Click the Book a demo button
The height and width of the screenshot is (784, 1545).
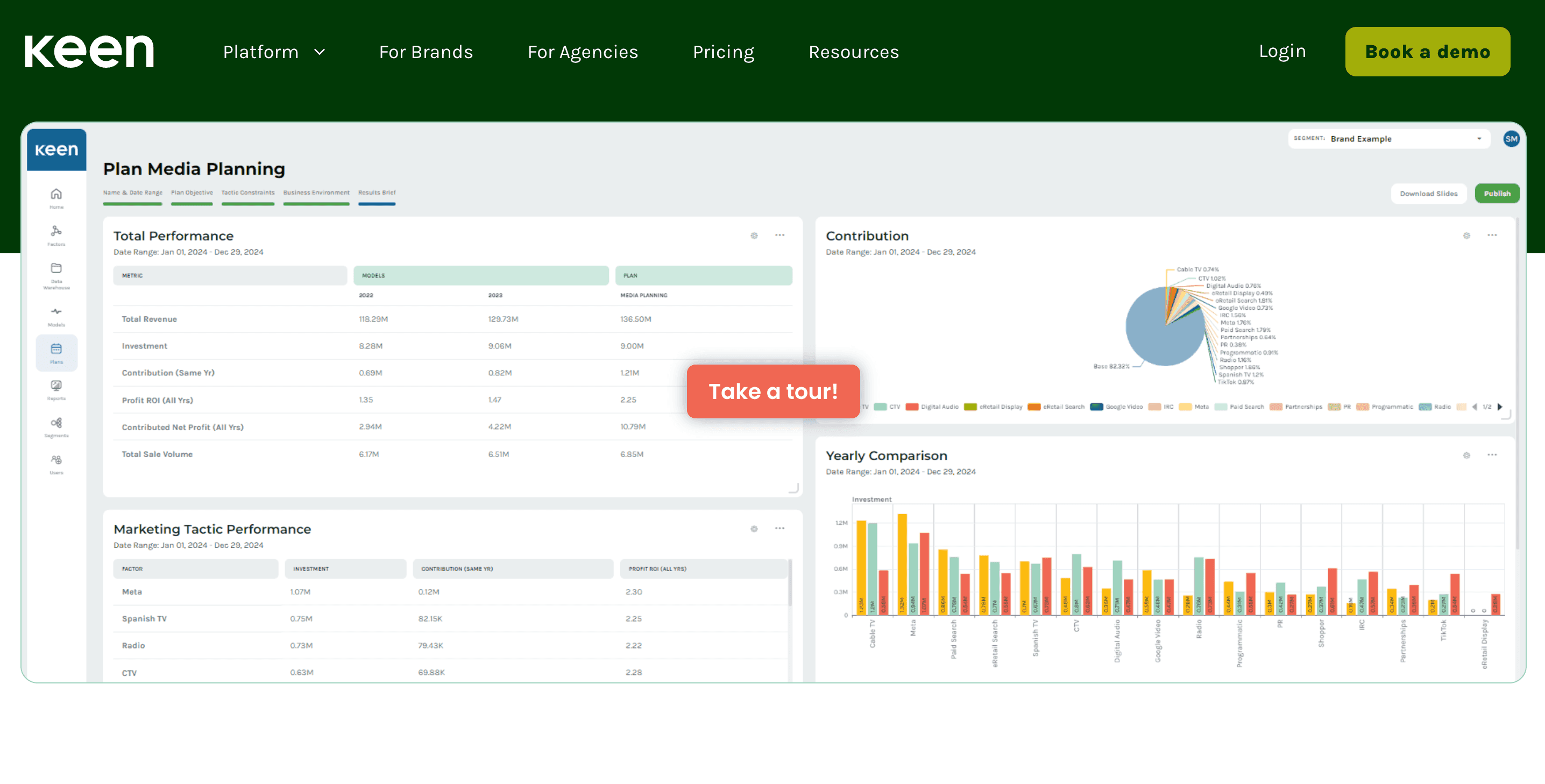(x=1427, y=52)
